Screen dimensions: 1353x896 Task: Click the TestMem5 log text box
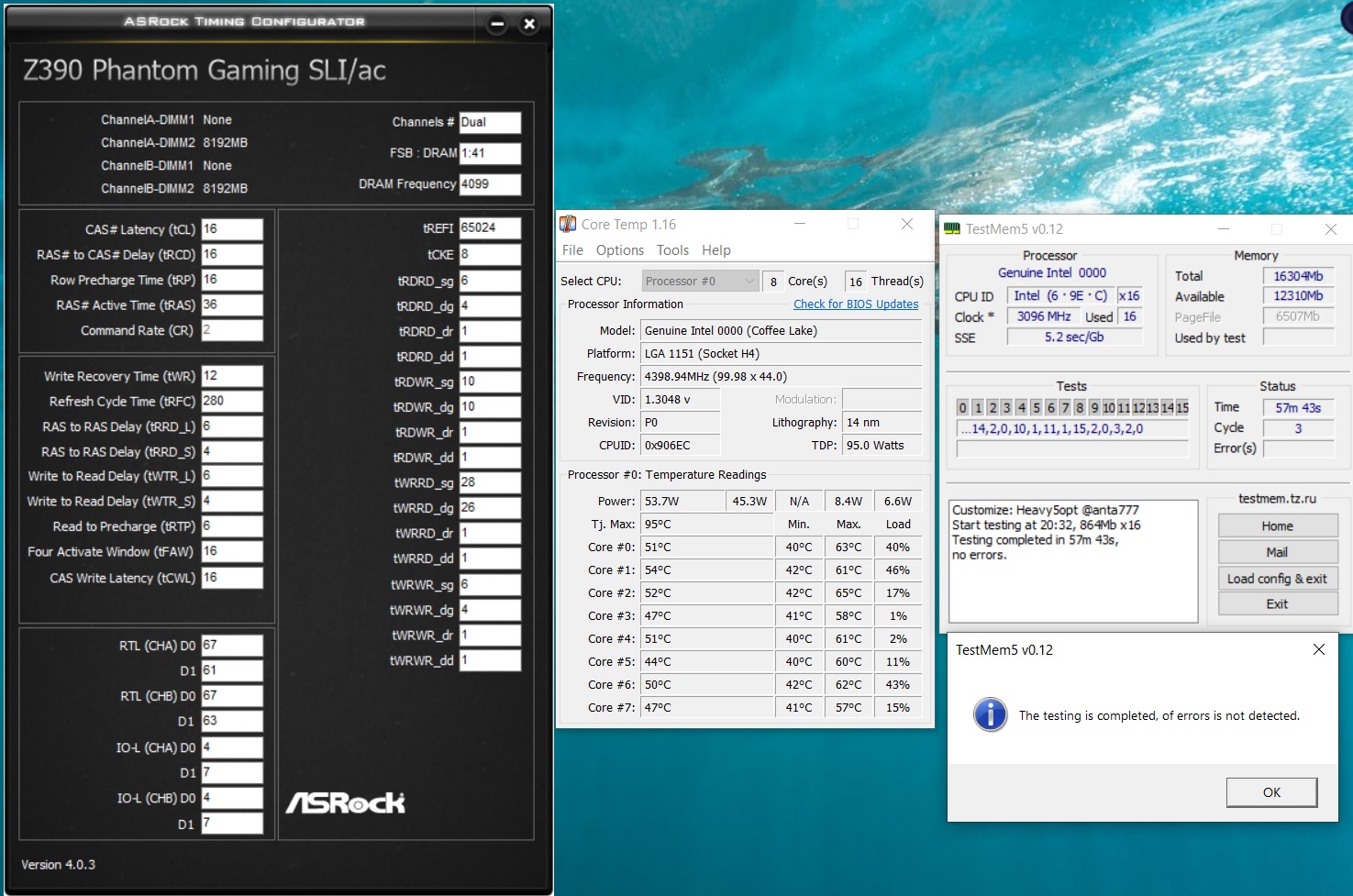pos(1073,561)
